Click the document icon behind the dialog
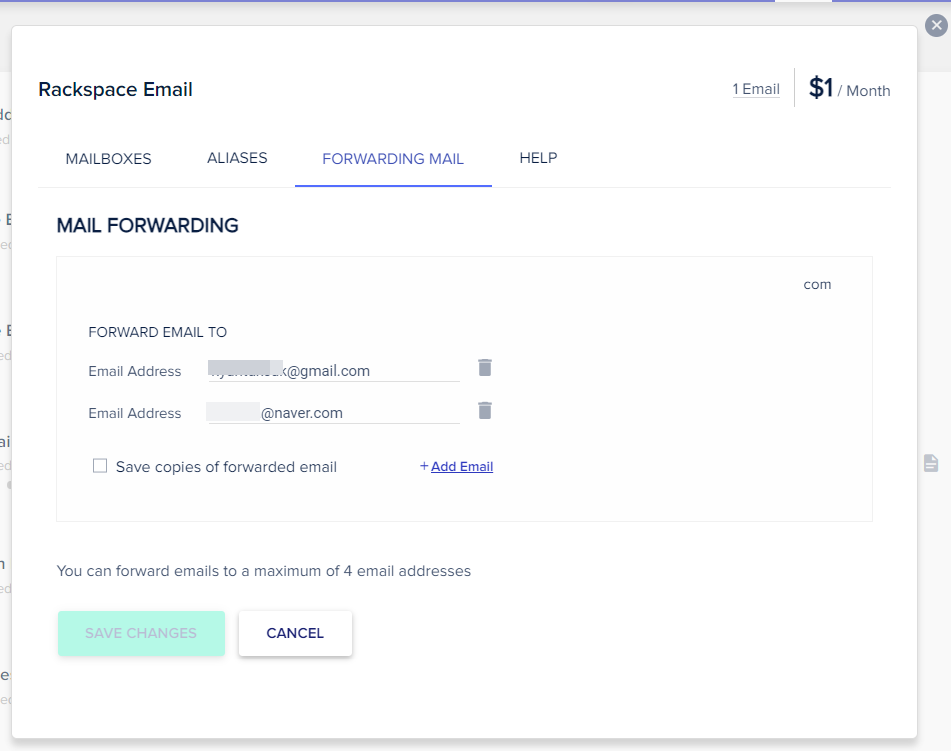The width and height of the screenshot is (951, 751). (x=931, y=463)
